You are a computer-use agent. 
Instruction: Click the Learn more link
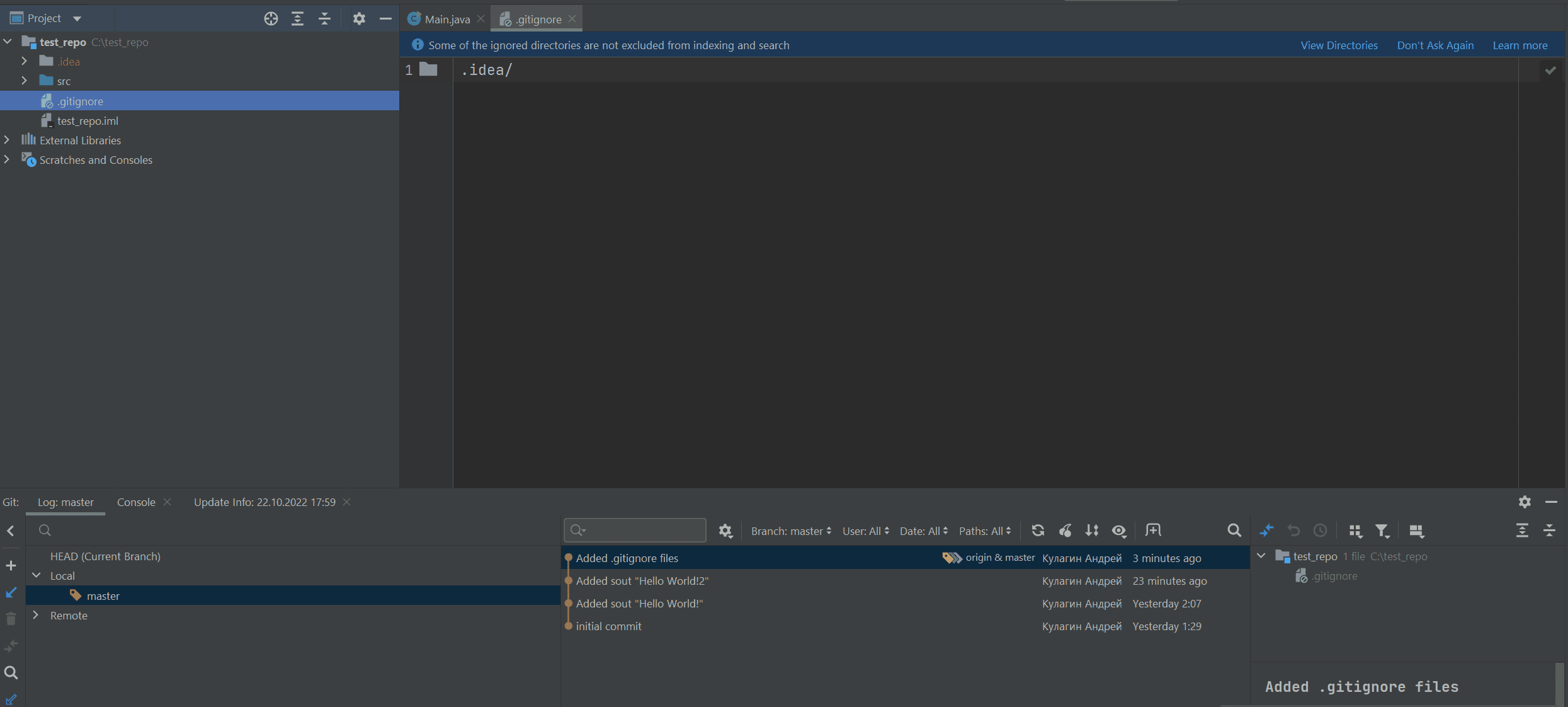pos(1520,45)
